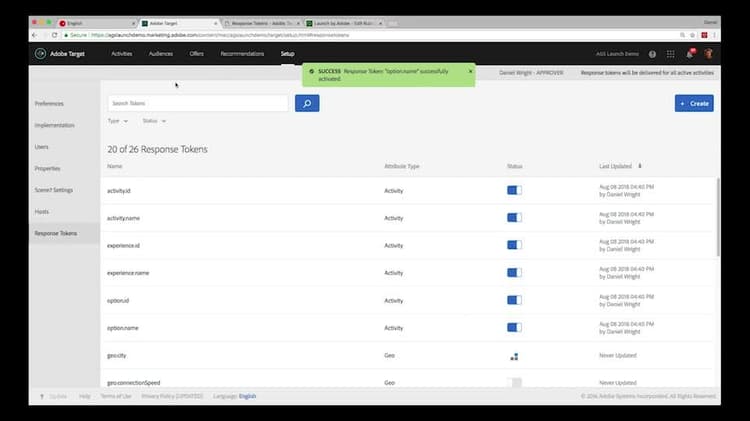Click the Create button
The height and width of the screenshot is (421, 750).
click(x=694, y=103)
